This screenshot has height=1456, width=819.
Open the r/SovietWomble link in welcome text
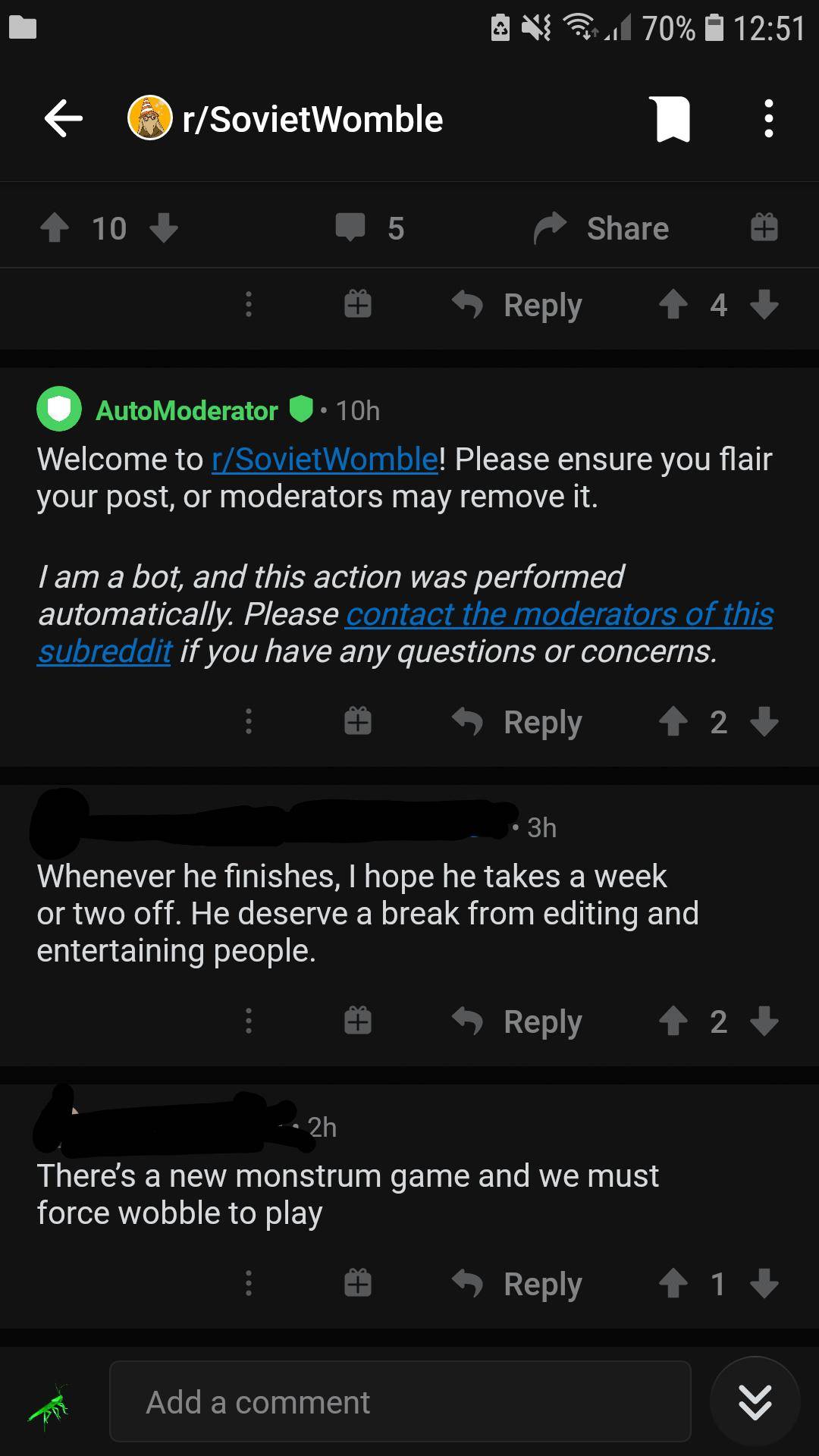pos(322,458)
